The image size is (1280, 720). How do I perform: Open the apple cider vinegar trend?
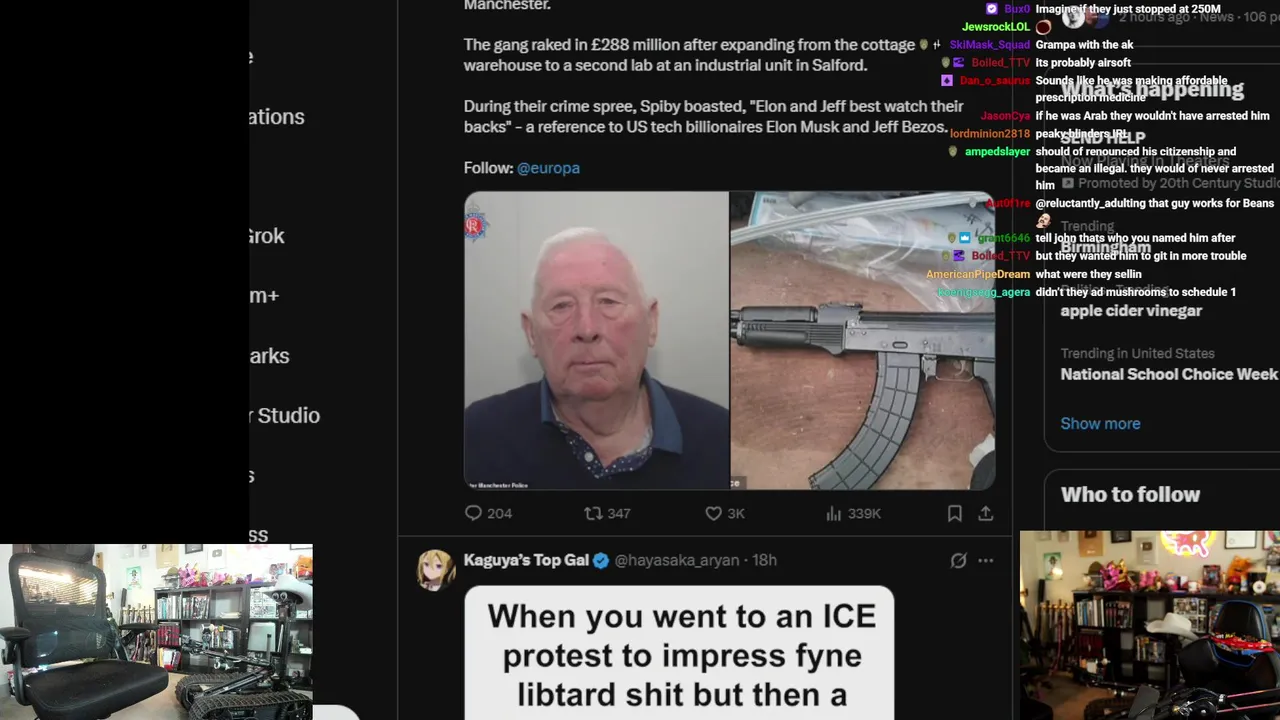click(x=1131, y=311)
